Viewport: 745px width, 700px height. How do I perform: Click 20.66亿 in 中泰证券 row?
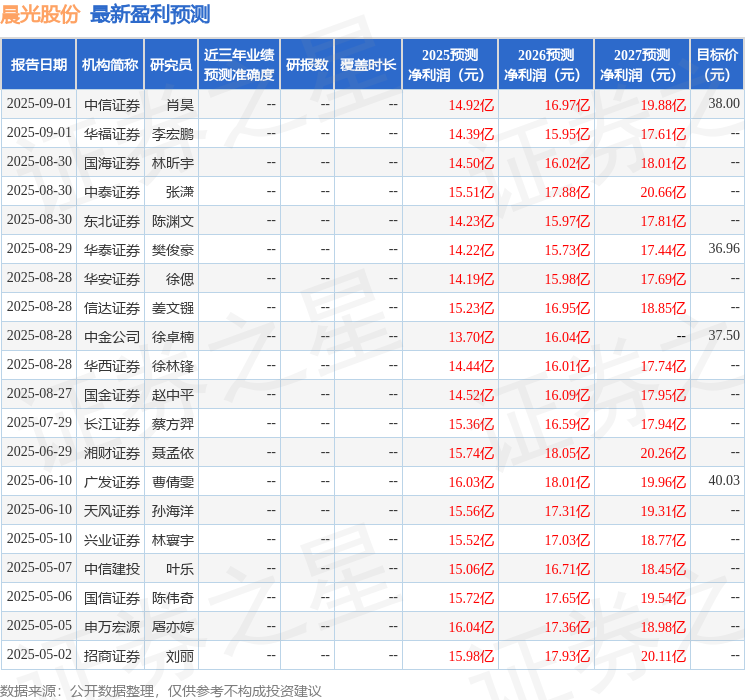(x=663, y=192)
